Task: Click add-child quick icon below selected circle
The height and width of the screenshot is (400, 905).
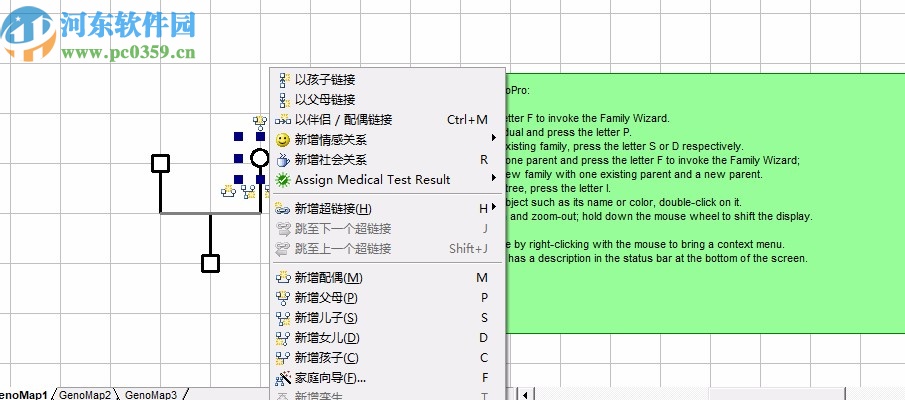Action: point(249,192)
